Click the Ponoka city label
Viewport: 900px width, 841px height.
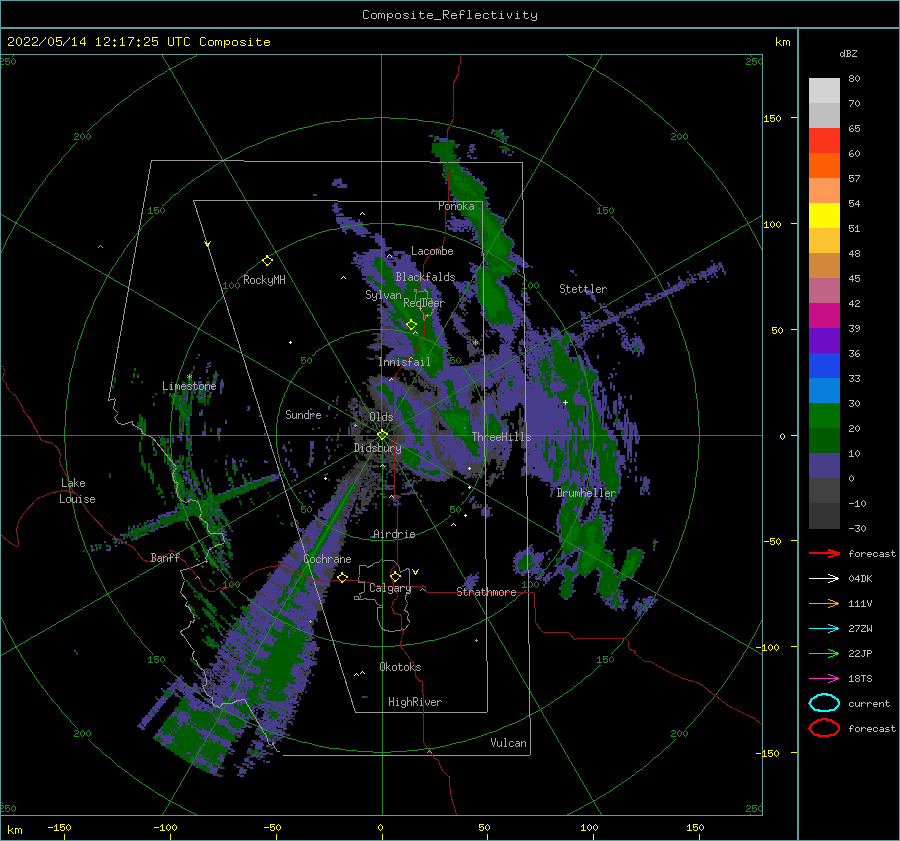456,206
